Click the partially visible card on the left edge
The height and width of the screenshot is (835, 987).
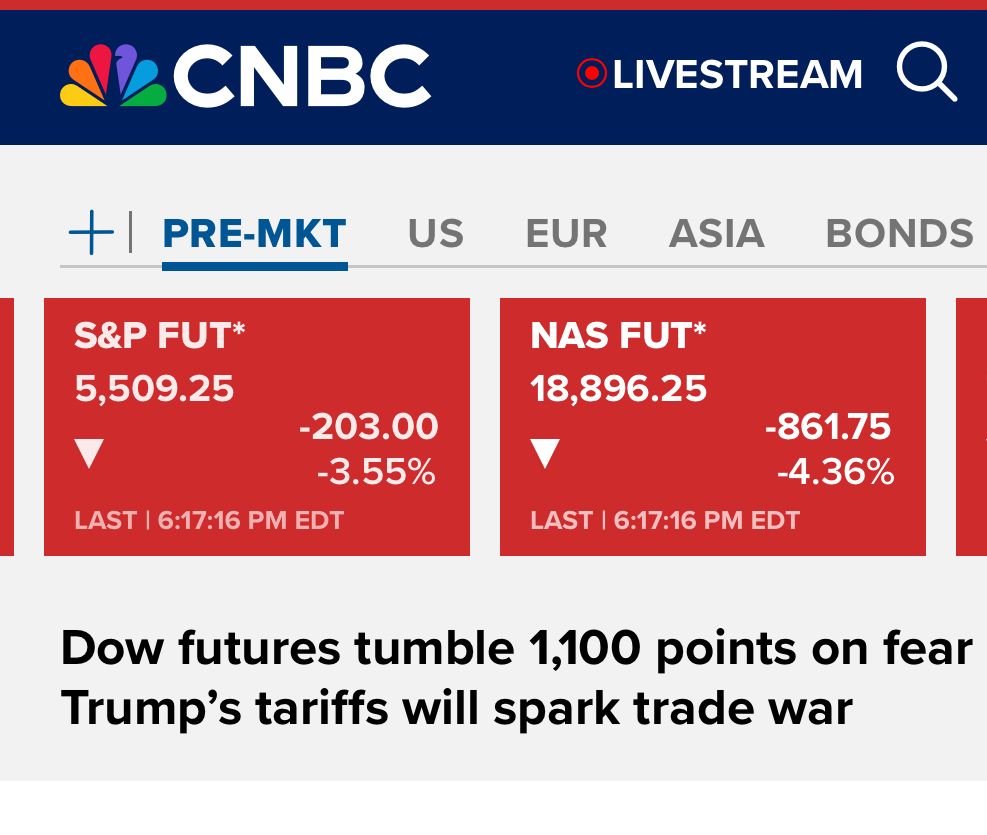7,427
